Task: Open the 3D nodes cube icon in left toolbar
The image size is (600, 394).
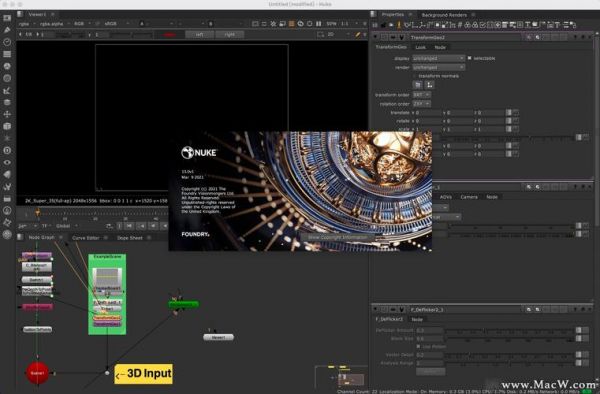Action: click(x=7, y=126)
